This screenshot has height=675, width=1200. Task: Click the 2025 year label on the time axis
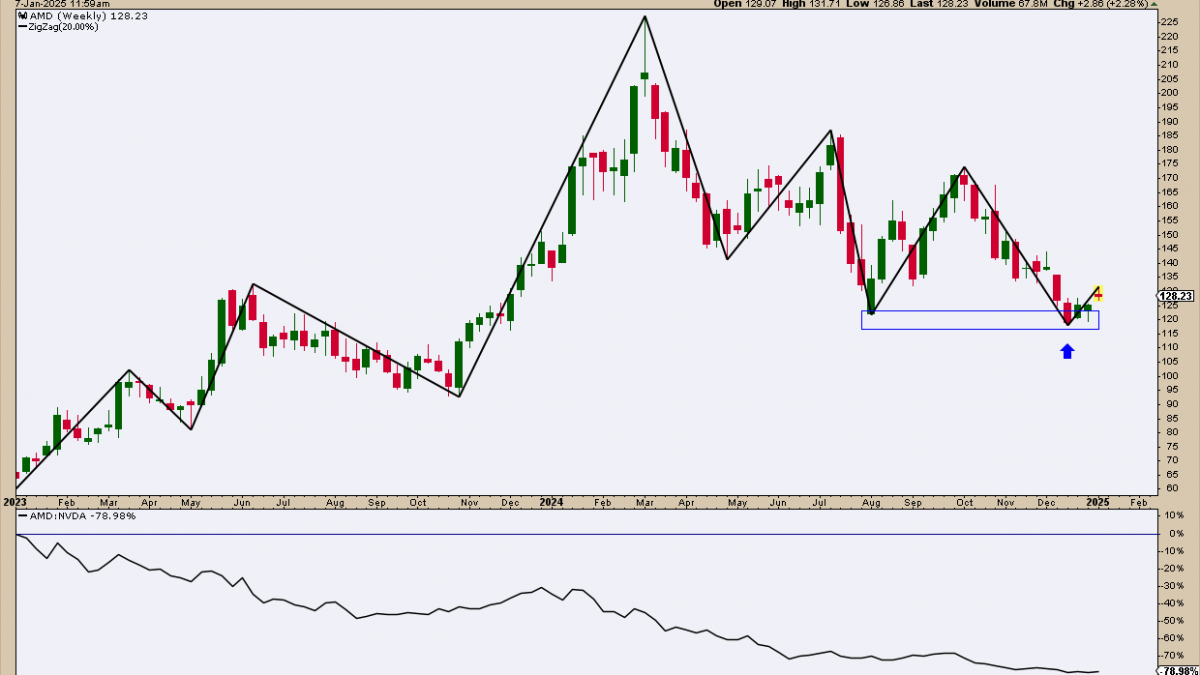1098,501
